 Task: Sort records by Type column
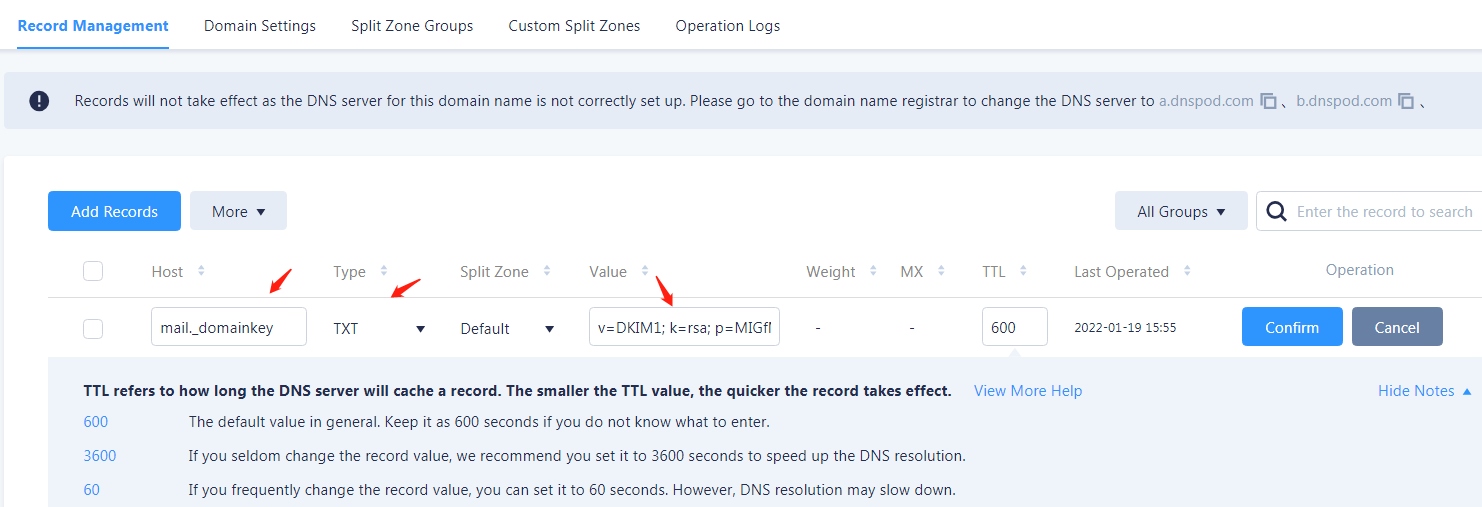(x=384, y=271)
